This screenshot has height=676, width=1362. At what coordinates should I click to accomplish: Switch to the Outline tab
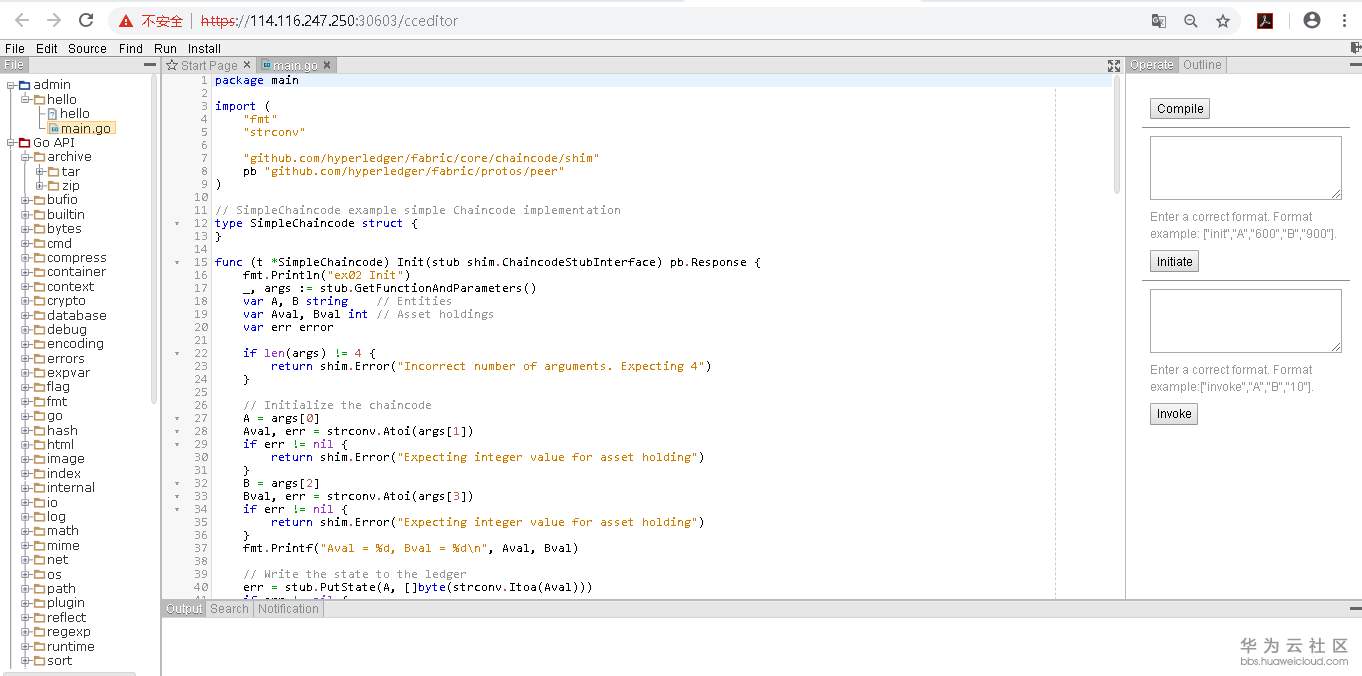(1202, 65)
